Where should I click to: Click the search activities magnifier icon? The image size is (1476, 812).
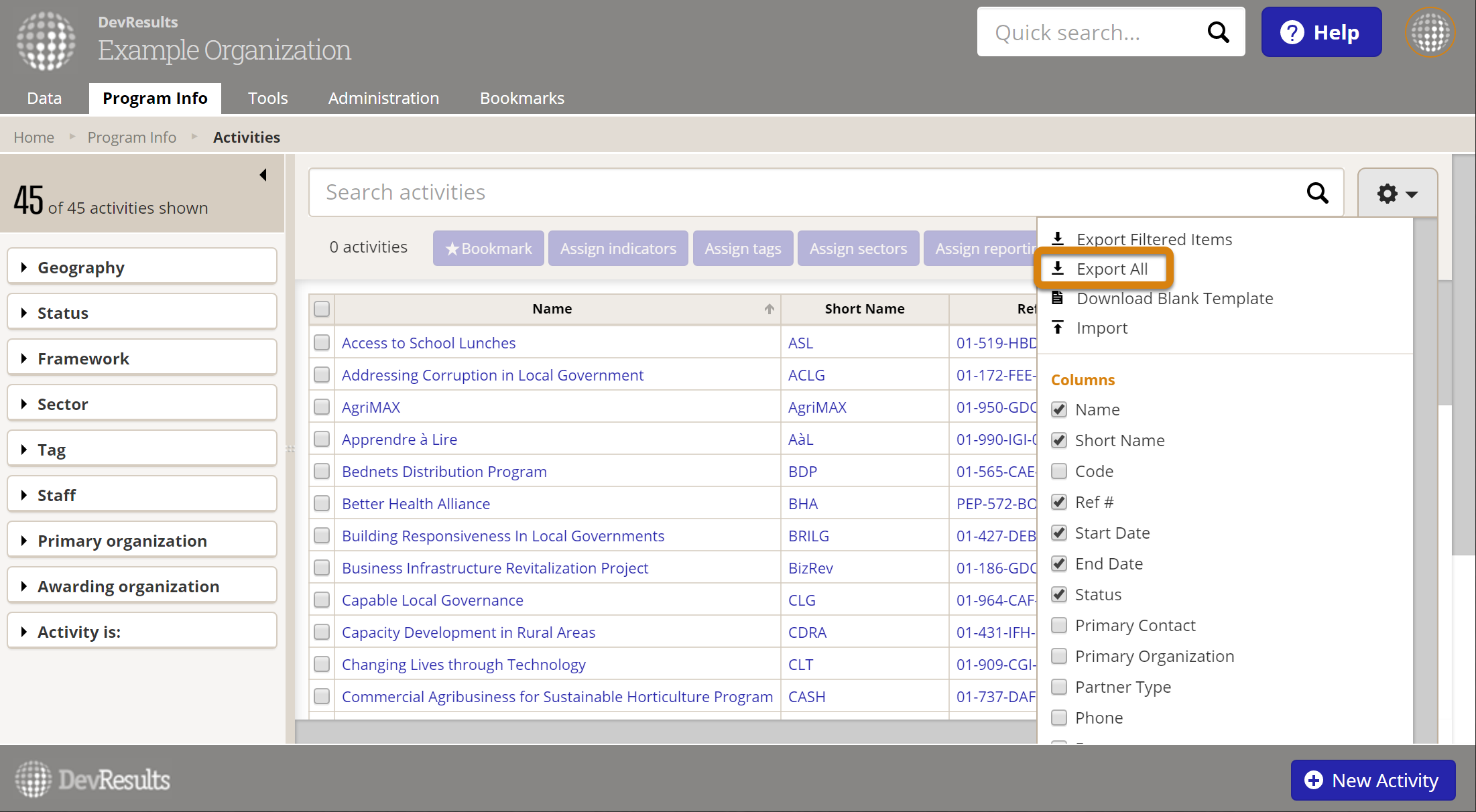coord(1317,193)
